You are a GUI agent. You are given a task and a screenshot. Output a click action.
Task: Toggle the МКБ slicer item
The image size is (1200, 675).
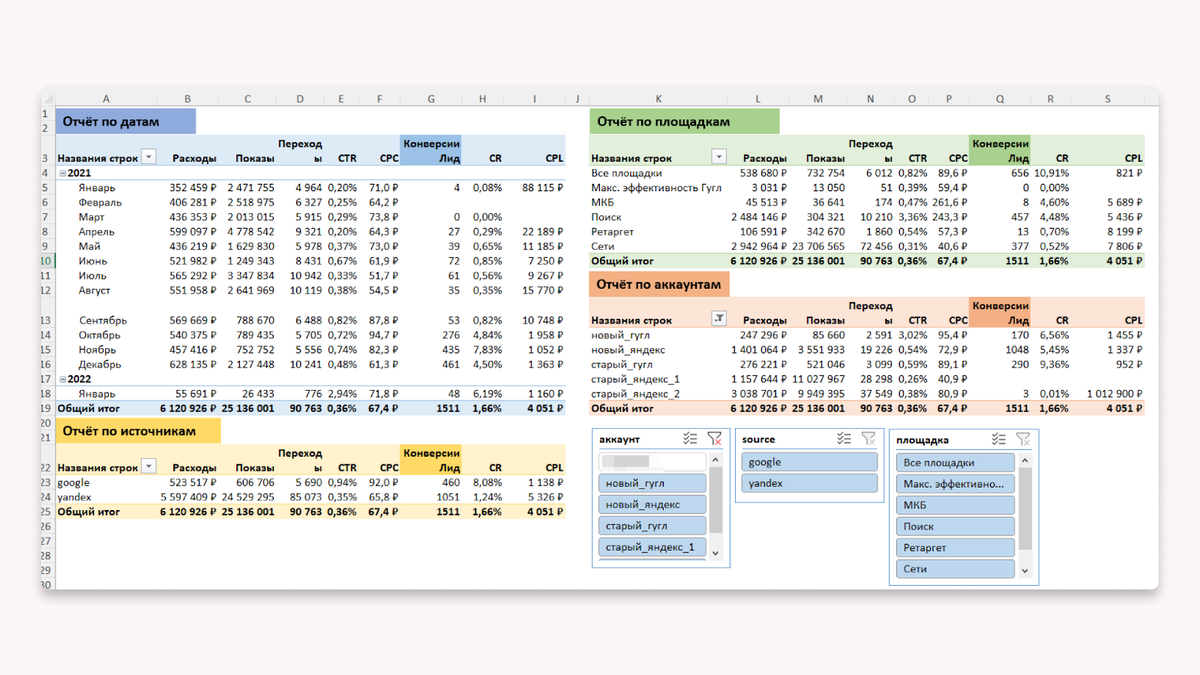click(956, 505)
